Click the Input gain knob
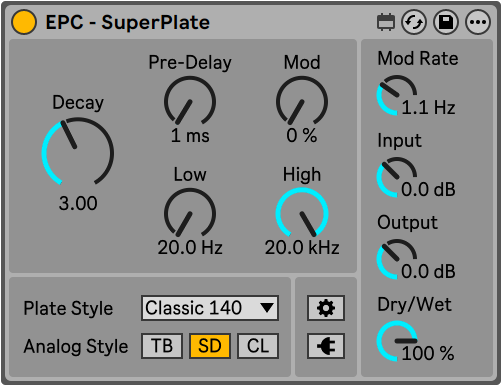 (397, 178)
